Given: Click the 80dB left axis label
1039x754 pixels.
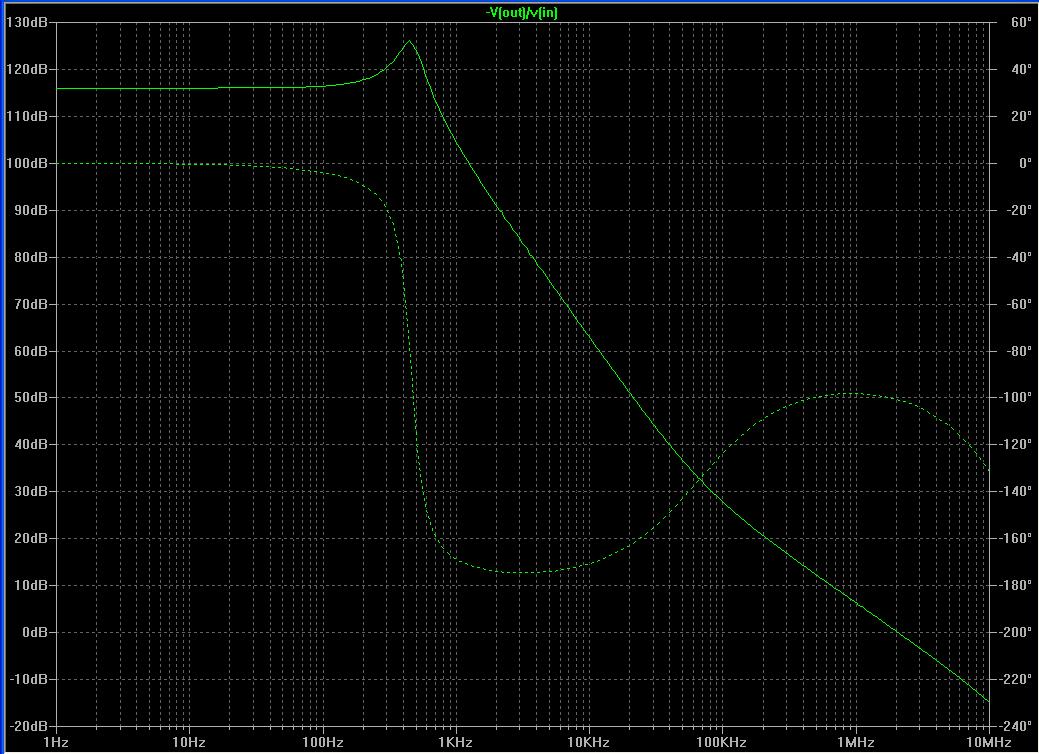Looking at the screenshot, I should pos(30,257).
